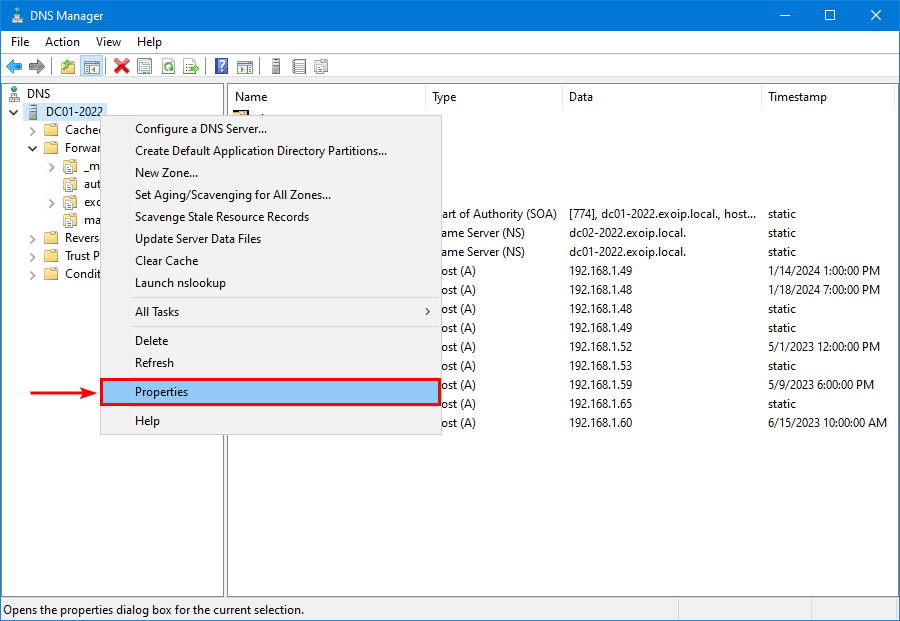Image resolution: width=900 pixels, height=621 pixels.
Task: Select Properties from the context menu
Action: (270, 392)
